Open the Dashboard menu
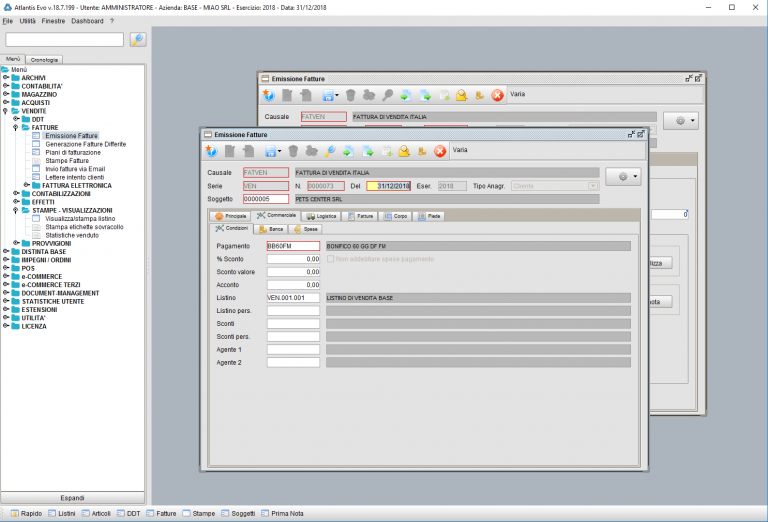Image resolution: width=768 pixels, height=522 pixels. [87, 21]
